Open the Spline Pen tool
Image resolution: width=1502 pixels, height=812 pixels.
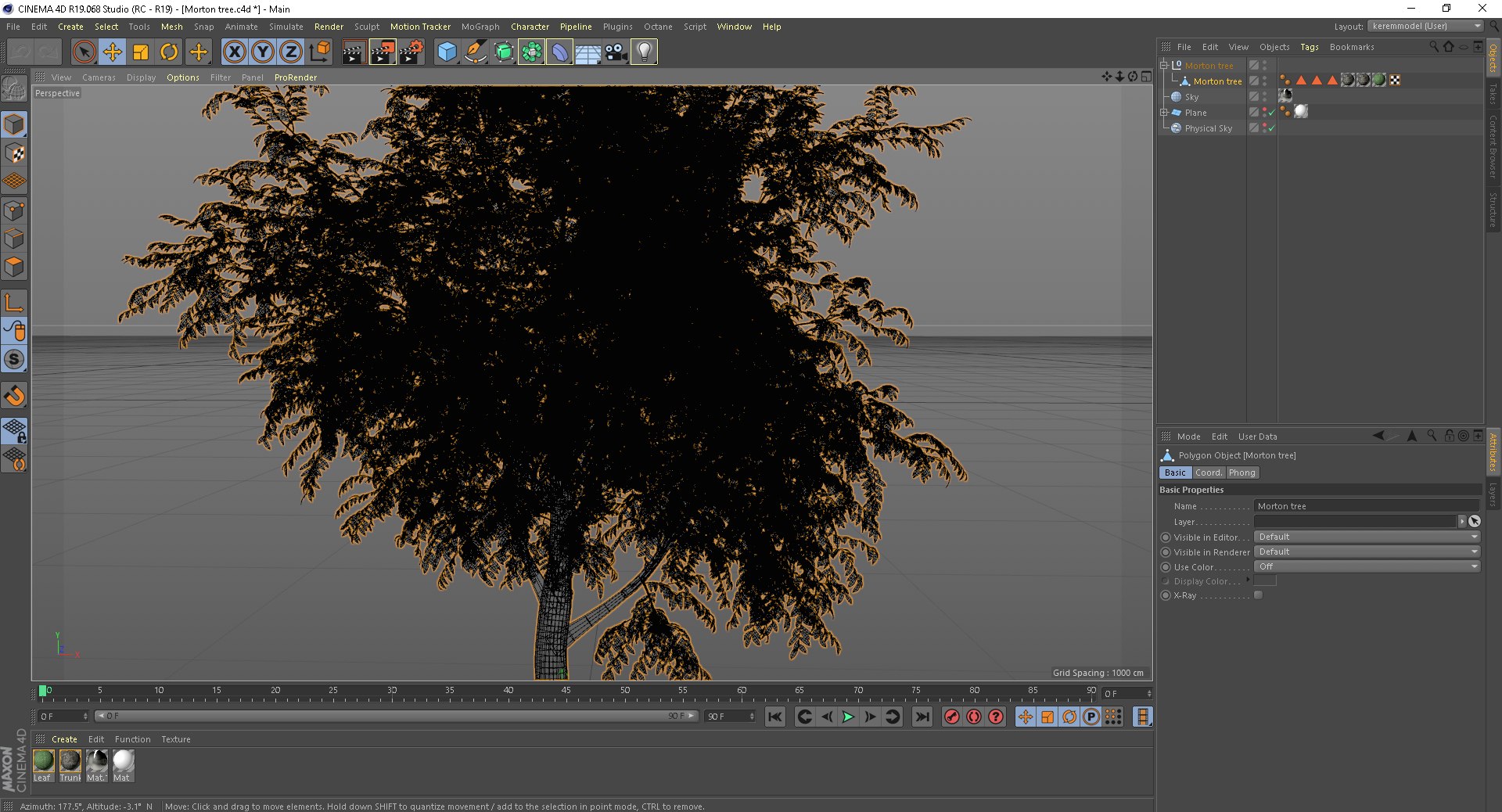[475, 52]
